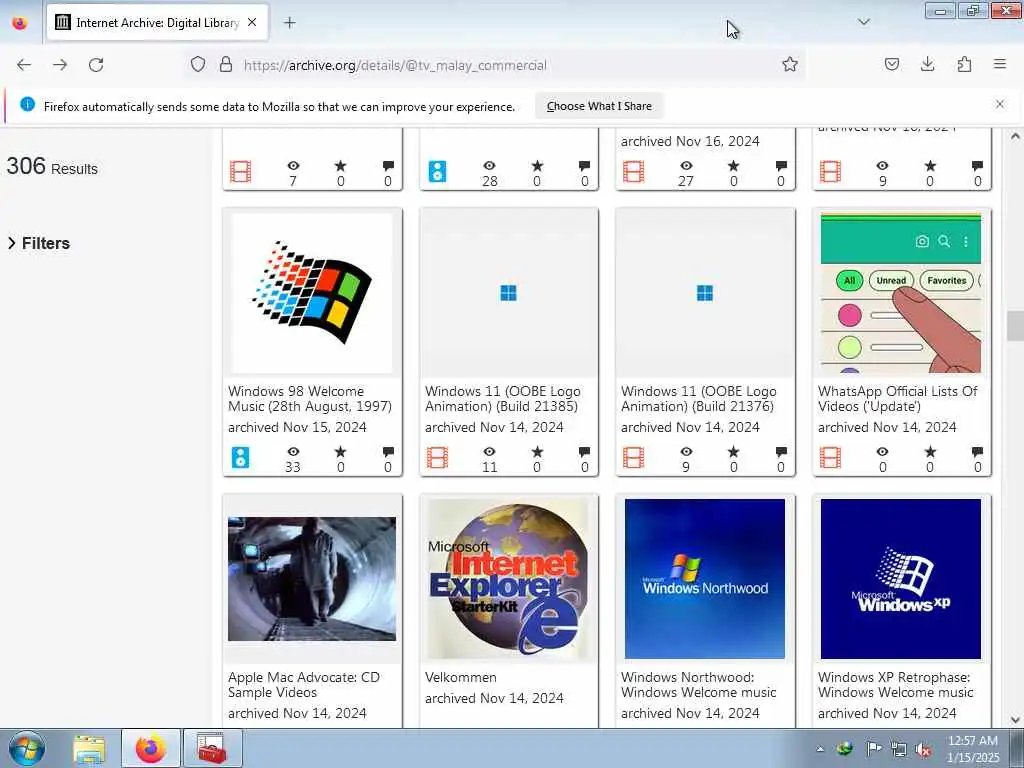
Task: Go back using the browser back arrow
Action: (x=24, y=65)
